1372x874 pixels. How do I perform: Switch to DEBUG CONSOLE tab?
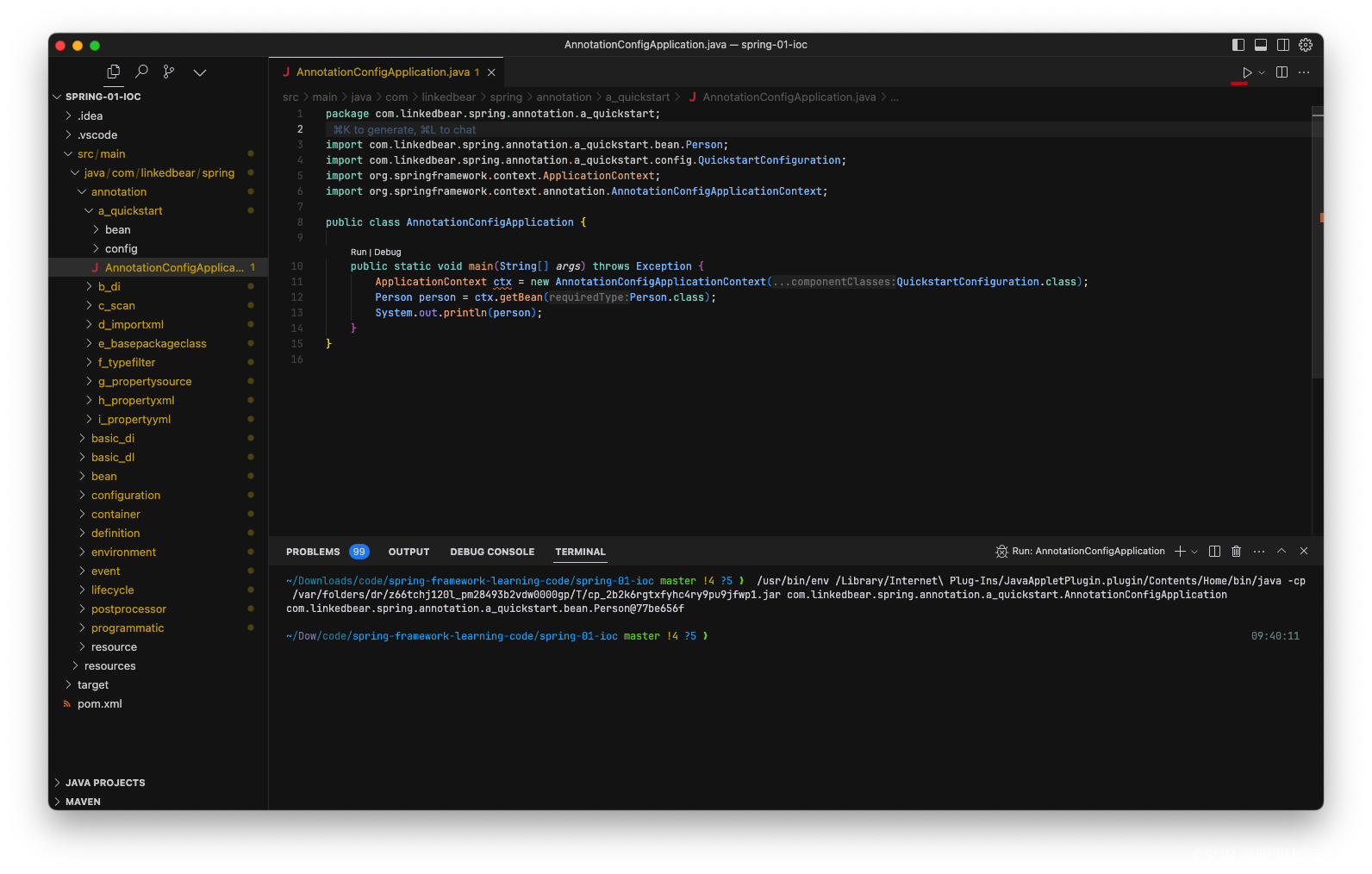(x=492, y=552)
